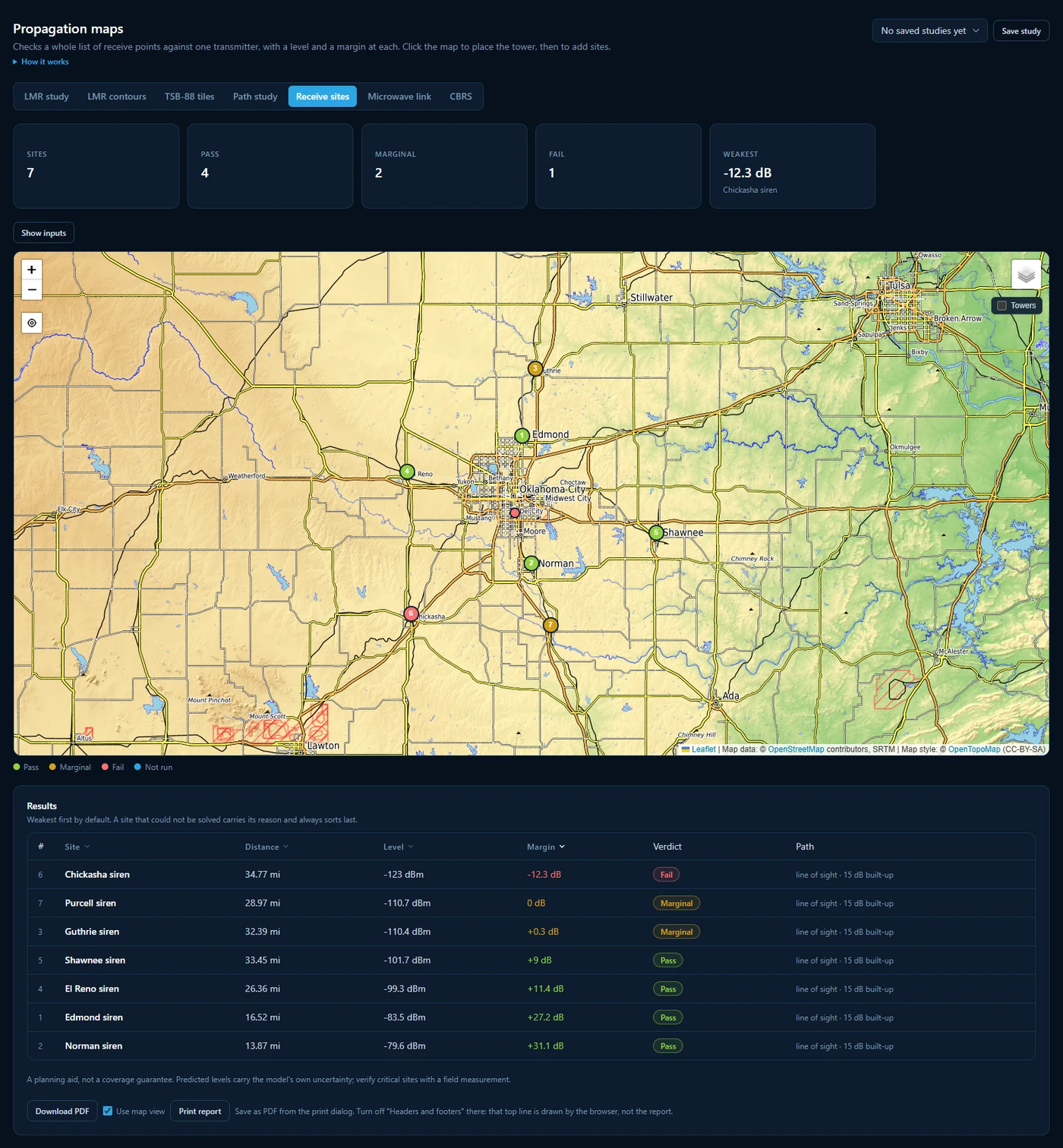Image resolution: width=1063 pixels, height=1148 pixels.
Task: Select map marker 2 at Norman
Action: pos(531,563)
